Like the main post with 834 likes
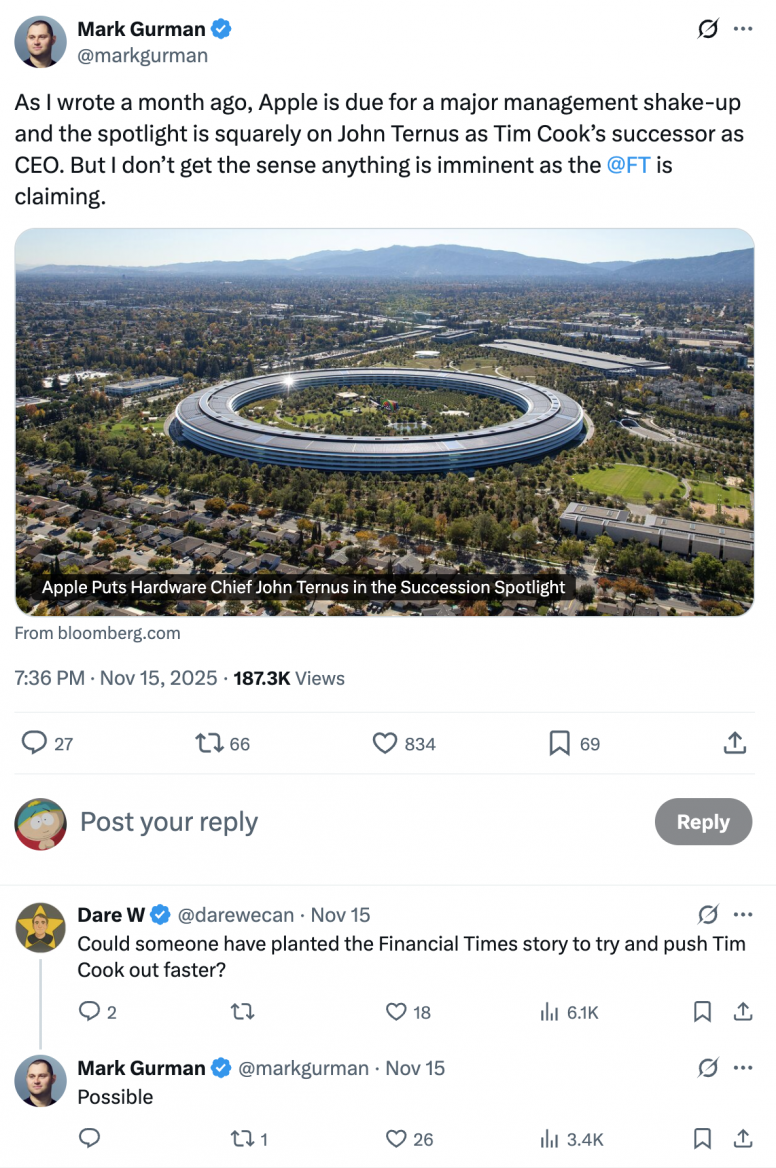The image size is (776, 1168). (x=385, y=743)
